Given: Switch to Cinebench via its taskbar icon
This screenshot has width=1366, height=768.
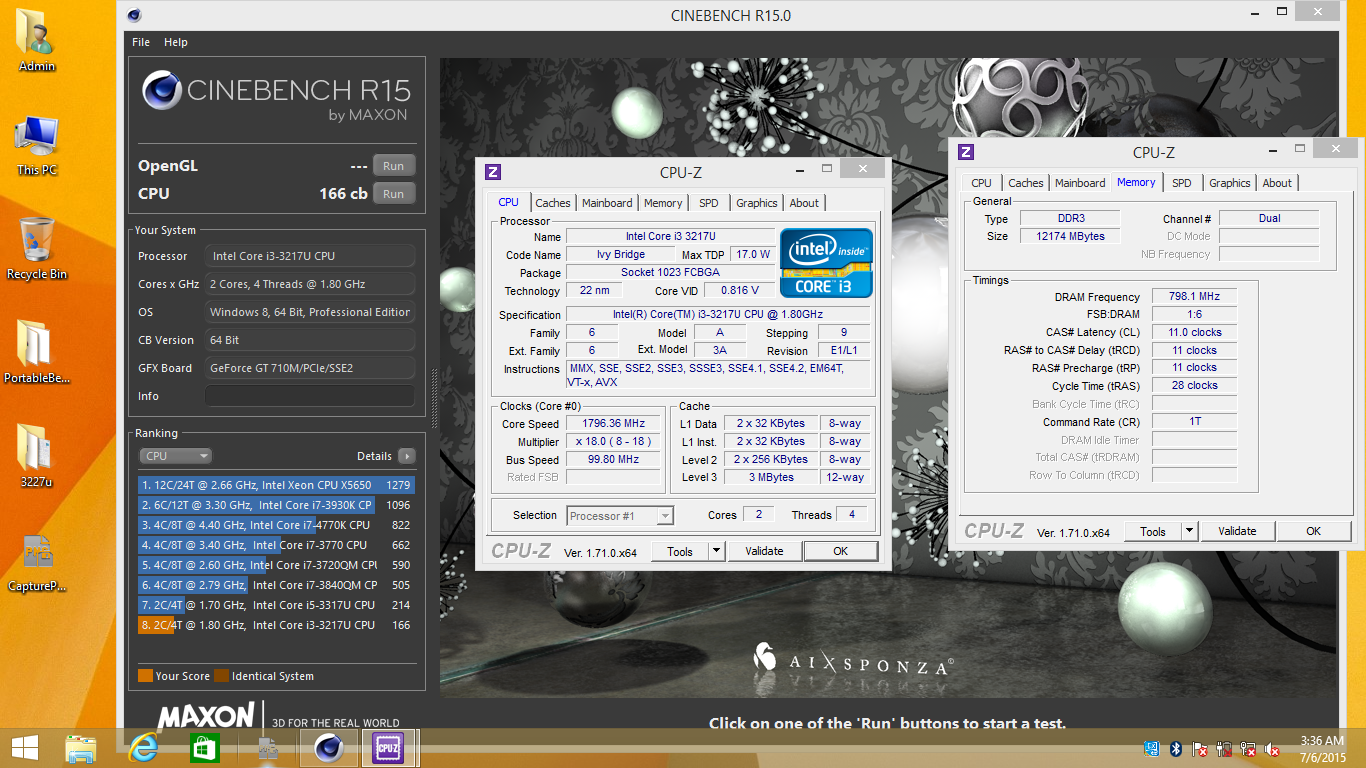Looking at the screenshot, I should coord(328,748).
